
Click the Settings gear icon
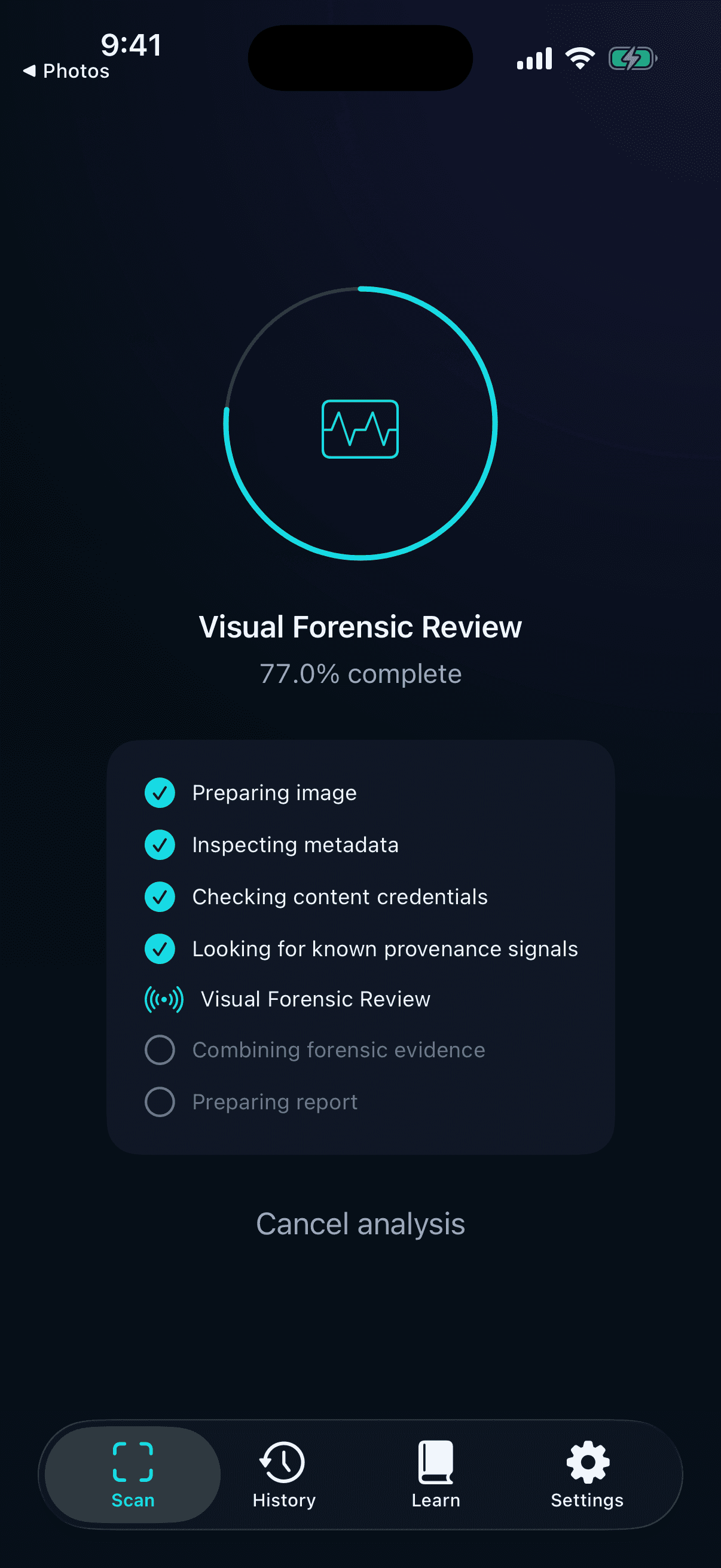click(x=588, y=1462)
